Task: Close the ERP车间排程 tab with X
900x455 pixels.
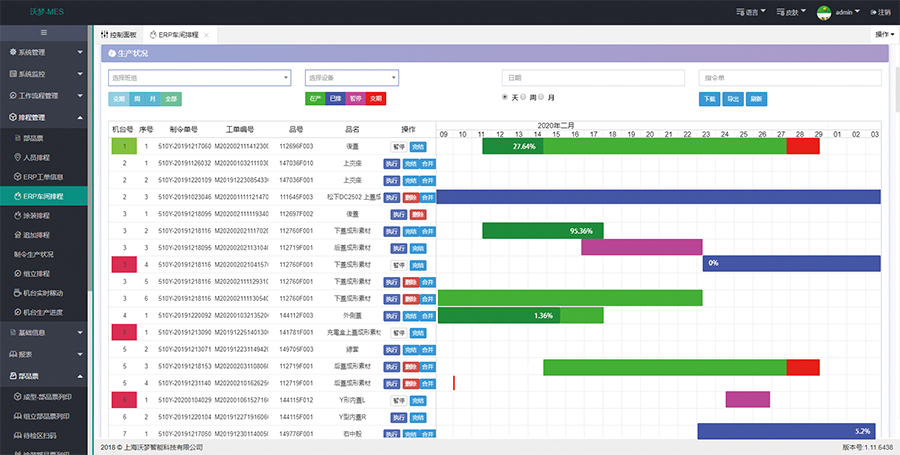Action: pyautogui.click(x=207, y=34)
